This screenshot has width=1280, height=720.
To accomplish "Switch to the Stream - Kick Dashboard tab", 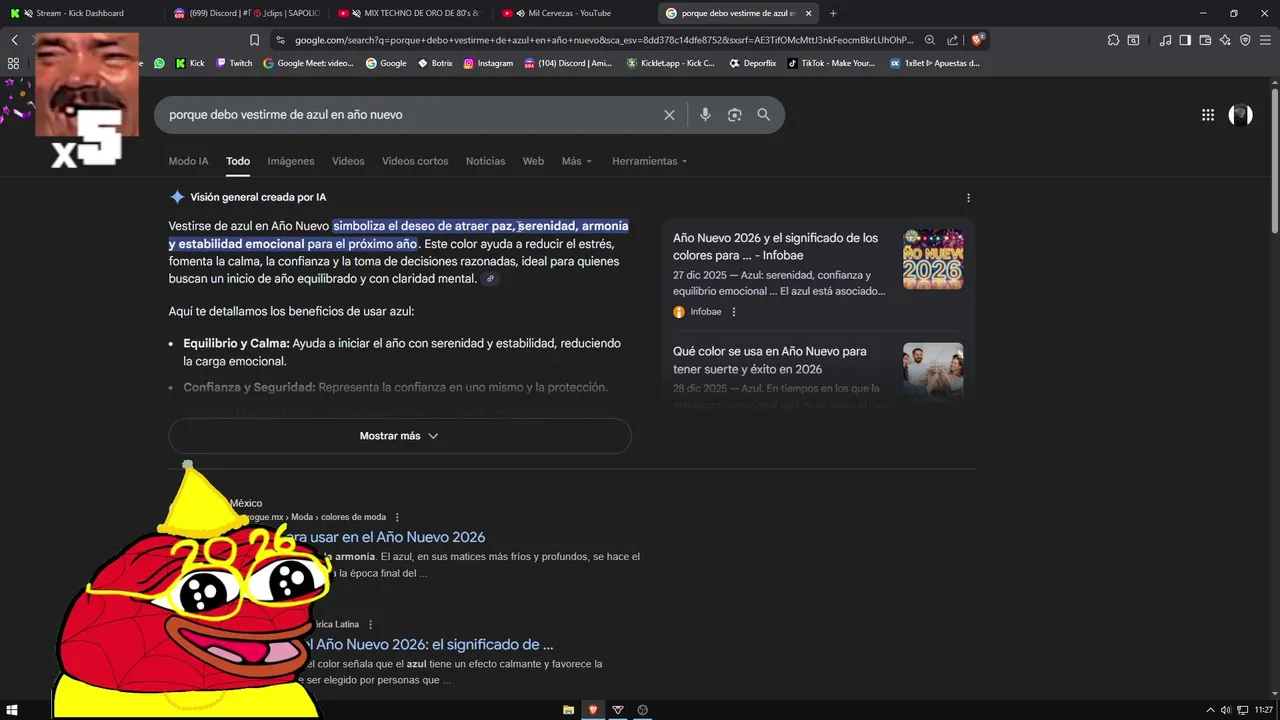I will pos(82,13).
